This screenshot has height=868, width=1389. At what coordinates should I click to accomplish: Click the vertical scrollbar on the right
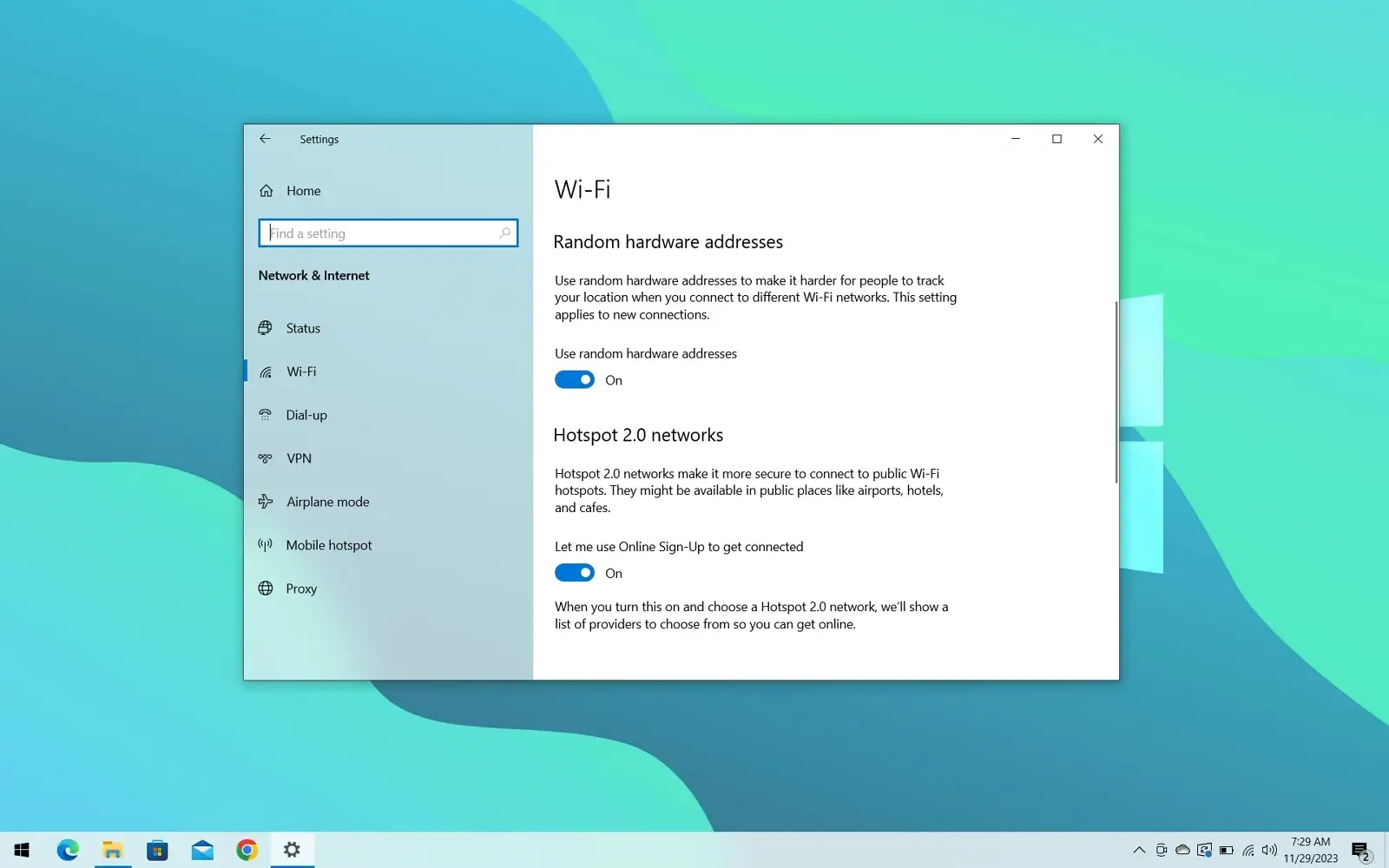click(1114, 391)
